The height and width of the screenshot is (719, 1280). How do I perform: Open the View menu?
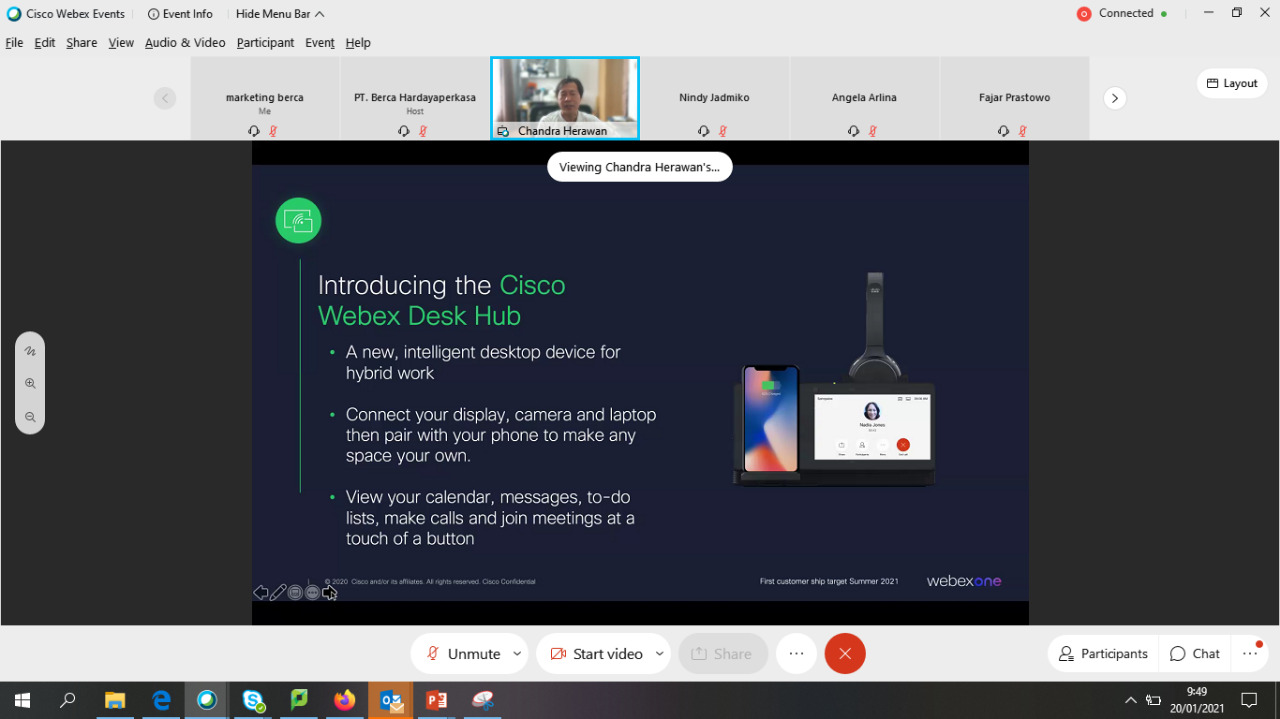[x=121, y=43]
